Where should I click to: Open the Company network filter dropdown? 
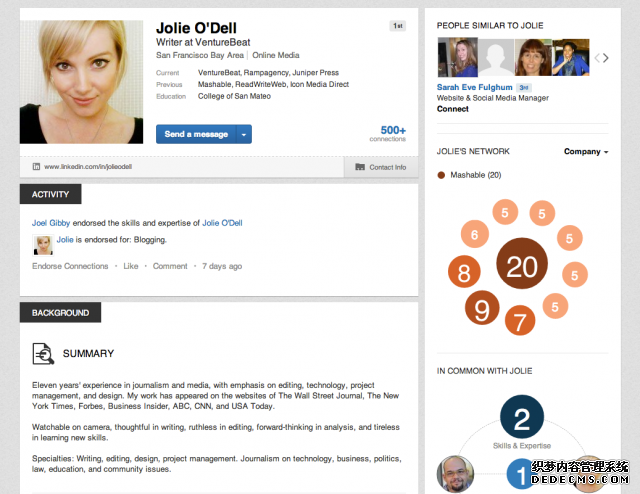coord(586,151)
